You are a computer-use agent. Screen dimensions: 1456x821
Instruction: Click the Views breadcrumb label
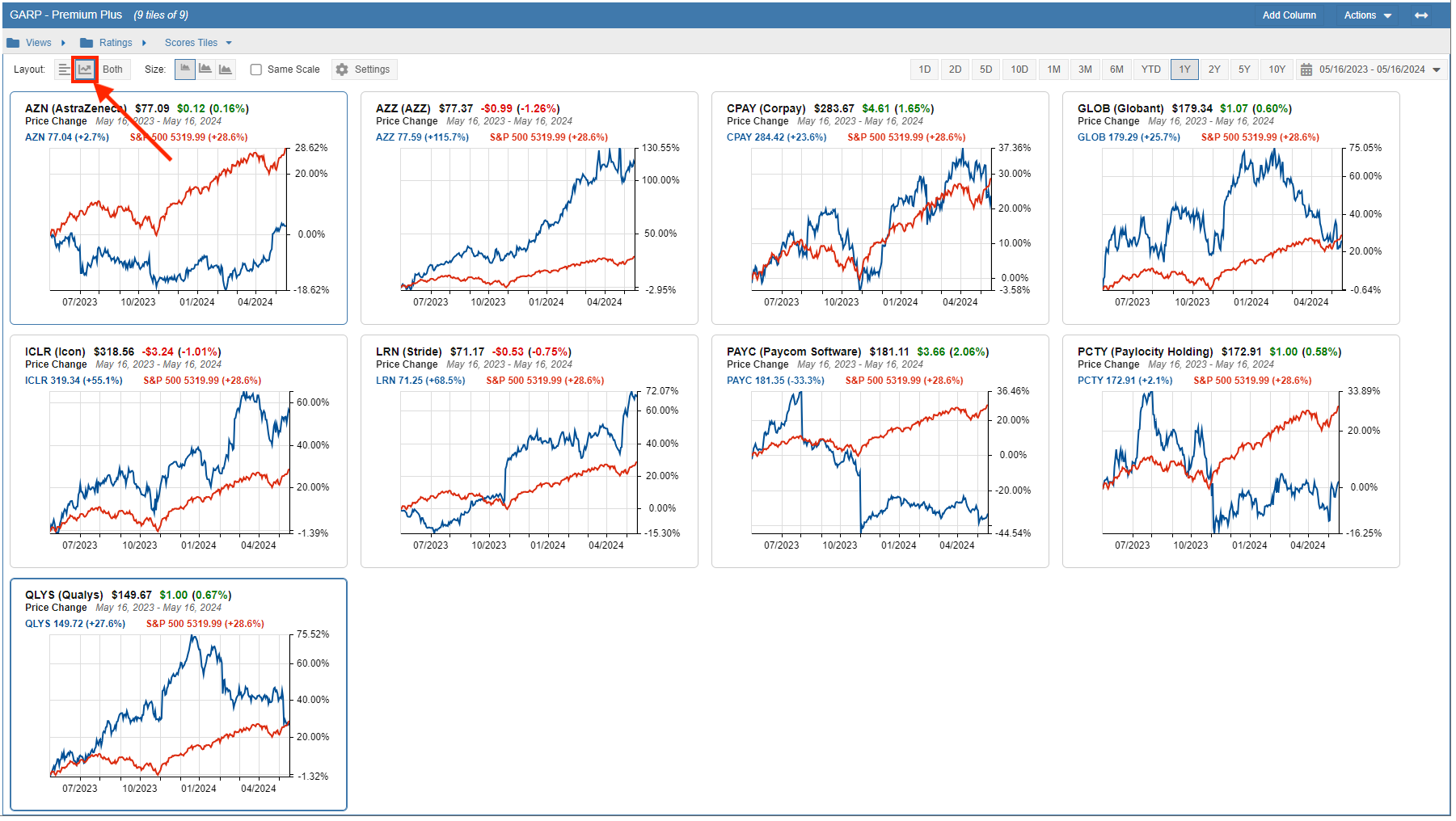pyautogui.click(x=39, y=43)
